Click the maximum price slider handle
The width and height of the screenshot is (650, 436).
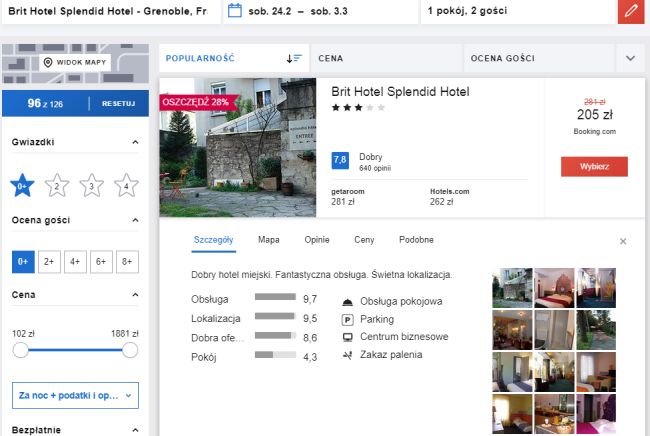click(129, 350)
